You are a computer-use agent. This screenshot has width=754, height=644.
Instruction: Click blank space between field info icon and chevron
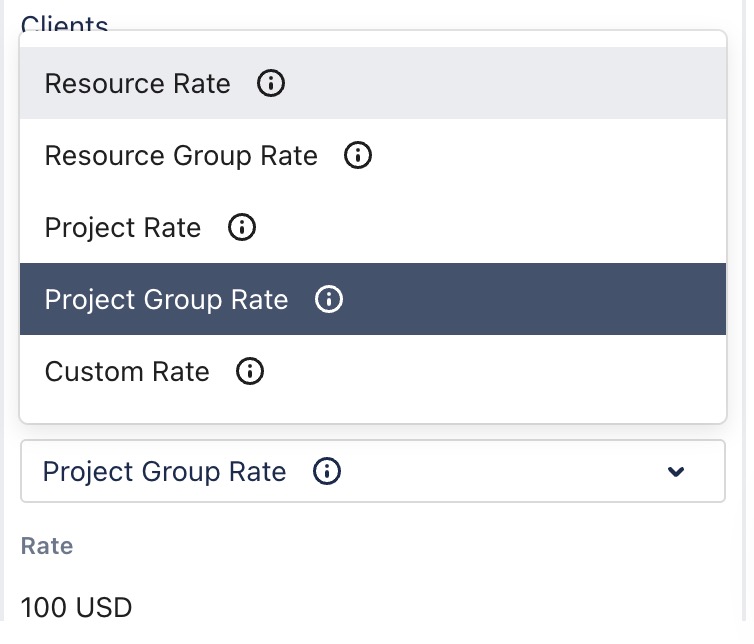click(500, 472)
